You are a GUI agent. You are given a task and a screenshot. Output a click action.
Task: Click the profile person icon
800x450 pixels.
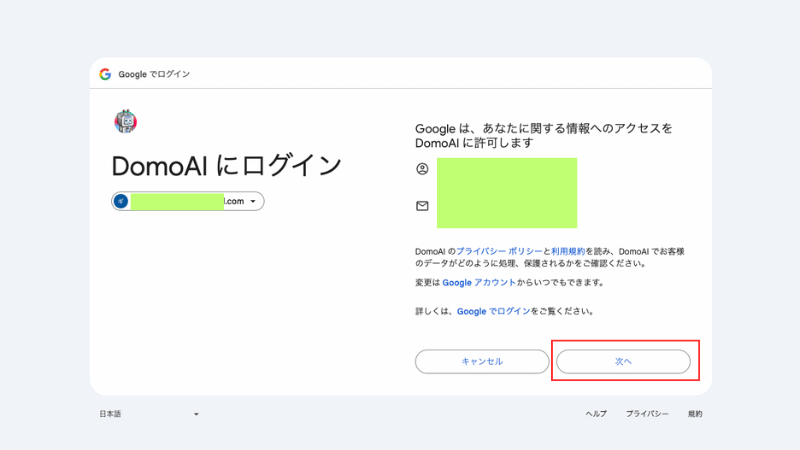[422, 169]
